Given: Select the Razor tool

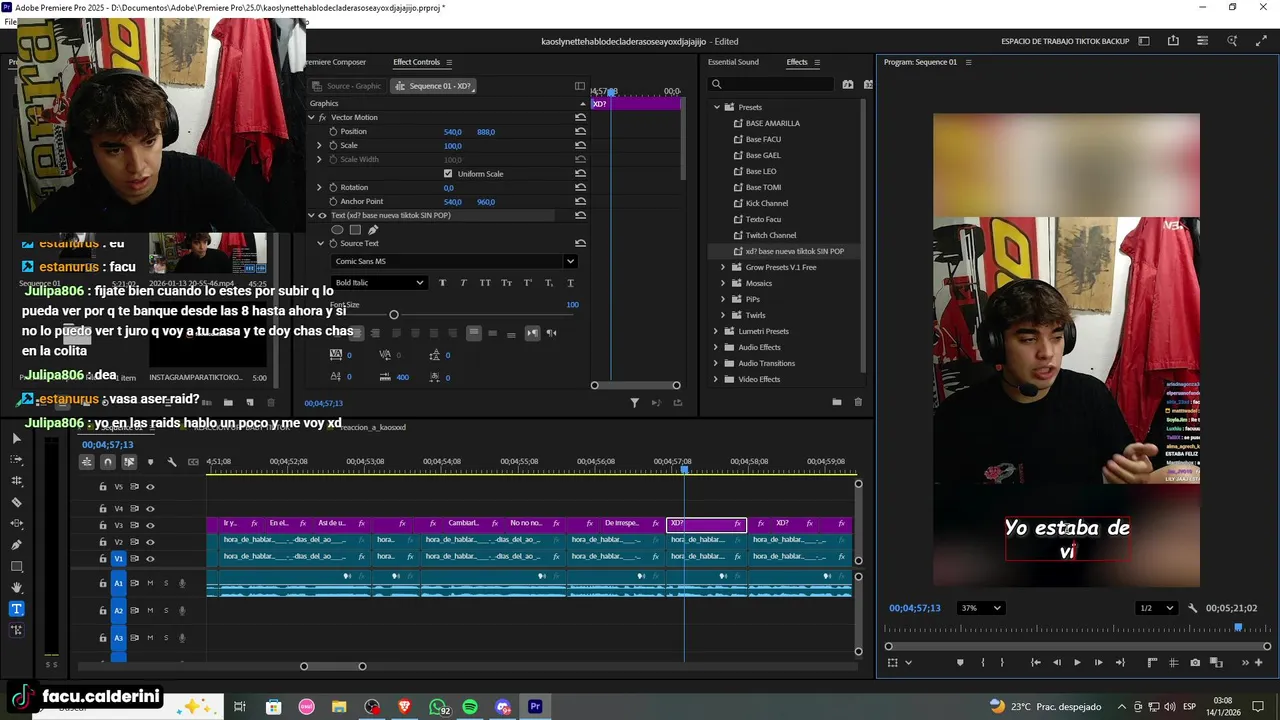Looking at the screenshot, I should click(16, 502).
